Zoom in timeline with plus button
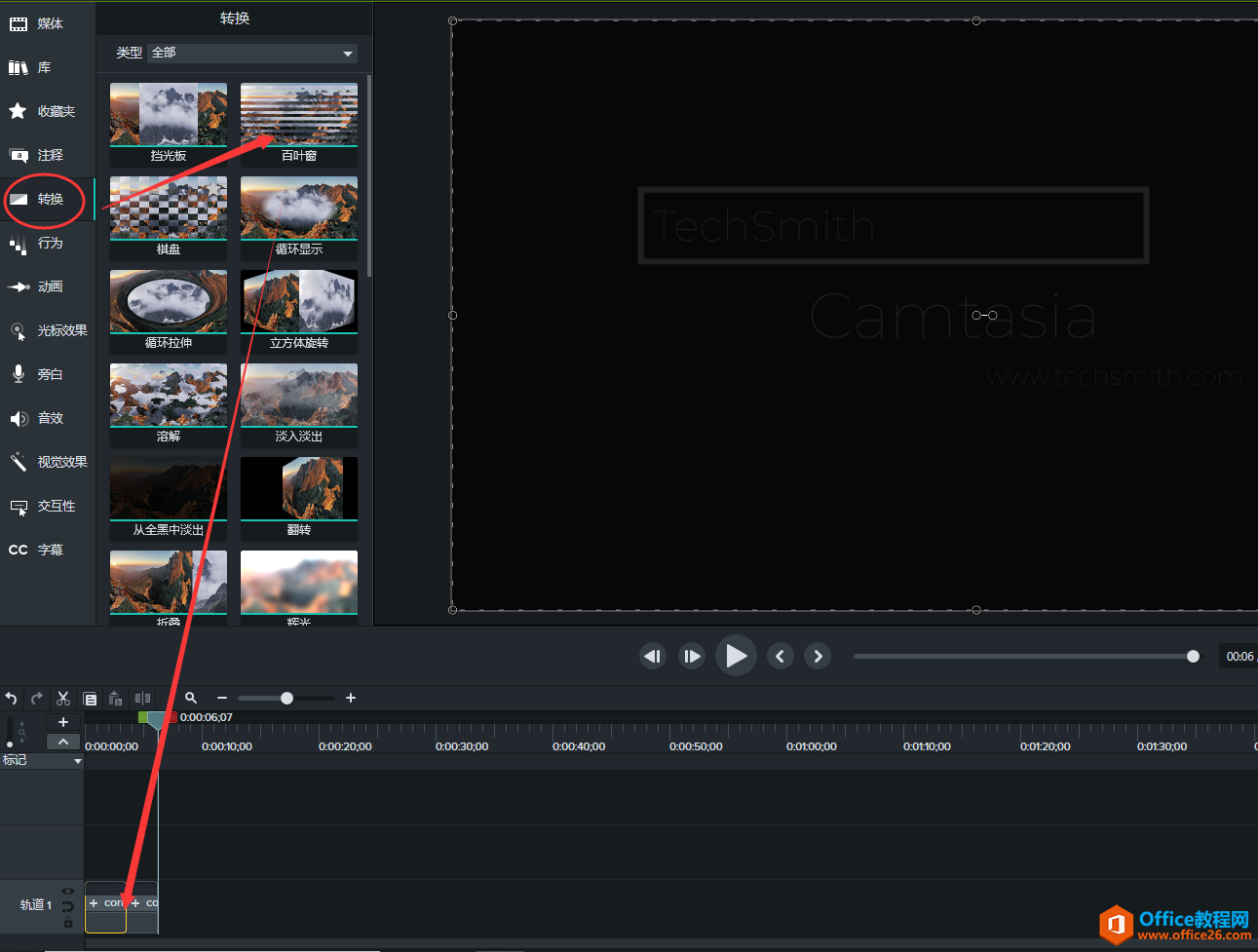The width and height of the screenshot is (1258, 952). pyautogui.click(x=351, y=698)
